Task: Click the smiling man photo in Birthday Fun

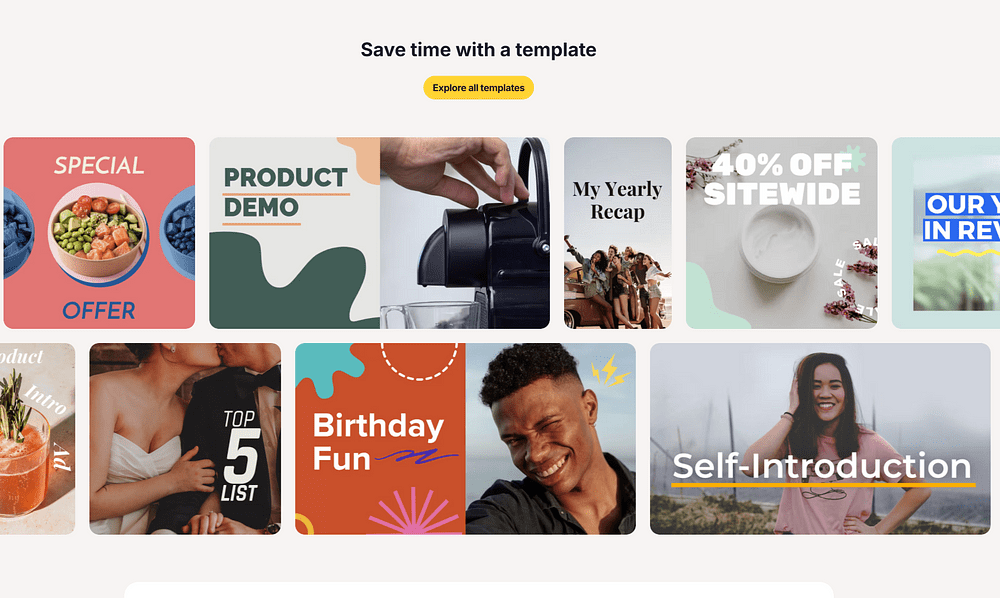Action: point(551,439)
